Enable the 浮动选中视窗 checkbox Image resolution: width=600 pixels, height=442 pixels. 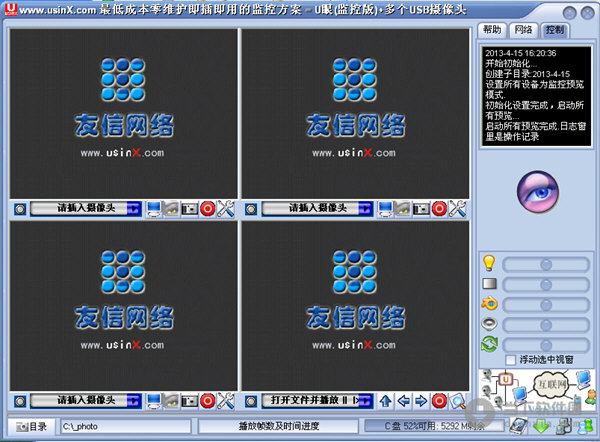(x=510, y=360)
